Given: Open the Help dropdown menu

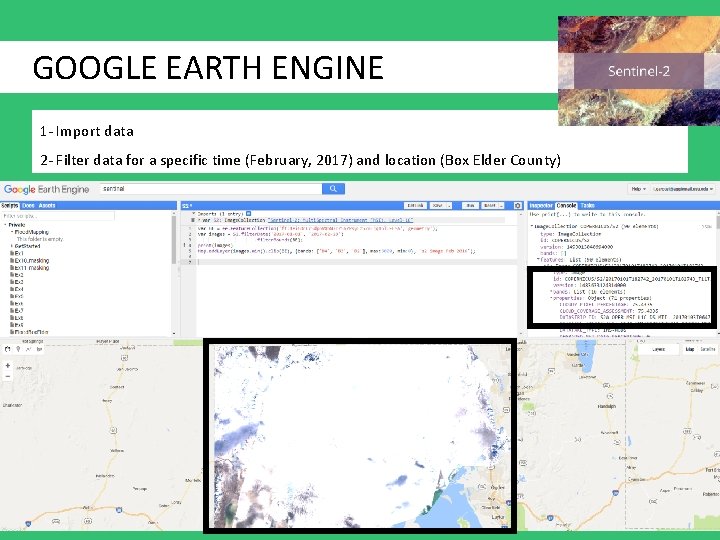Looking at the screenshot, I should pyautogui.click(x=638, y=189).
